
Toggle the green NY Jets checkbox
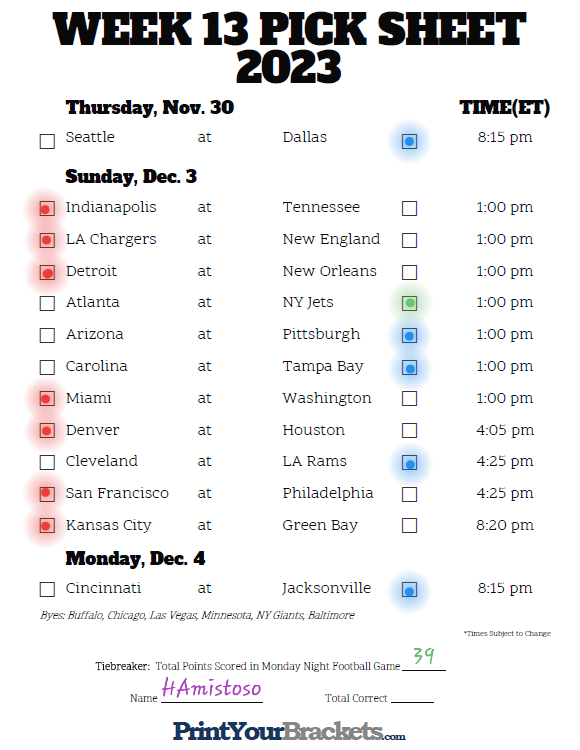409,303
